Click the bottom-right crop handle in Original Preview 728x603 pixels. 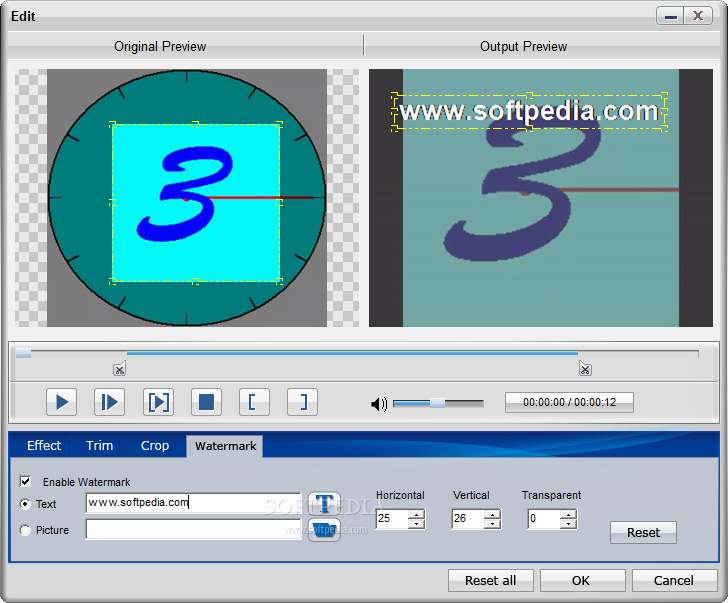click(x=280, y=281)
